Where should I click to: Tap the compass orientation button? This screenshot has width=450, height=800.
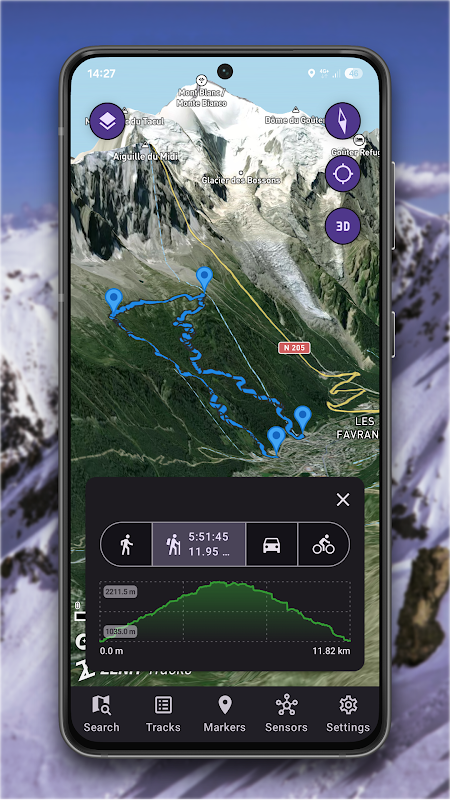(343, 121)
